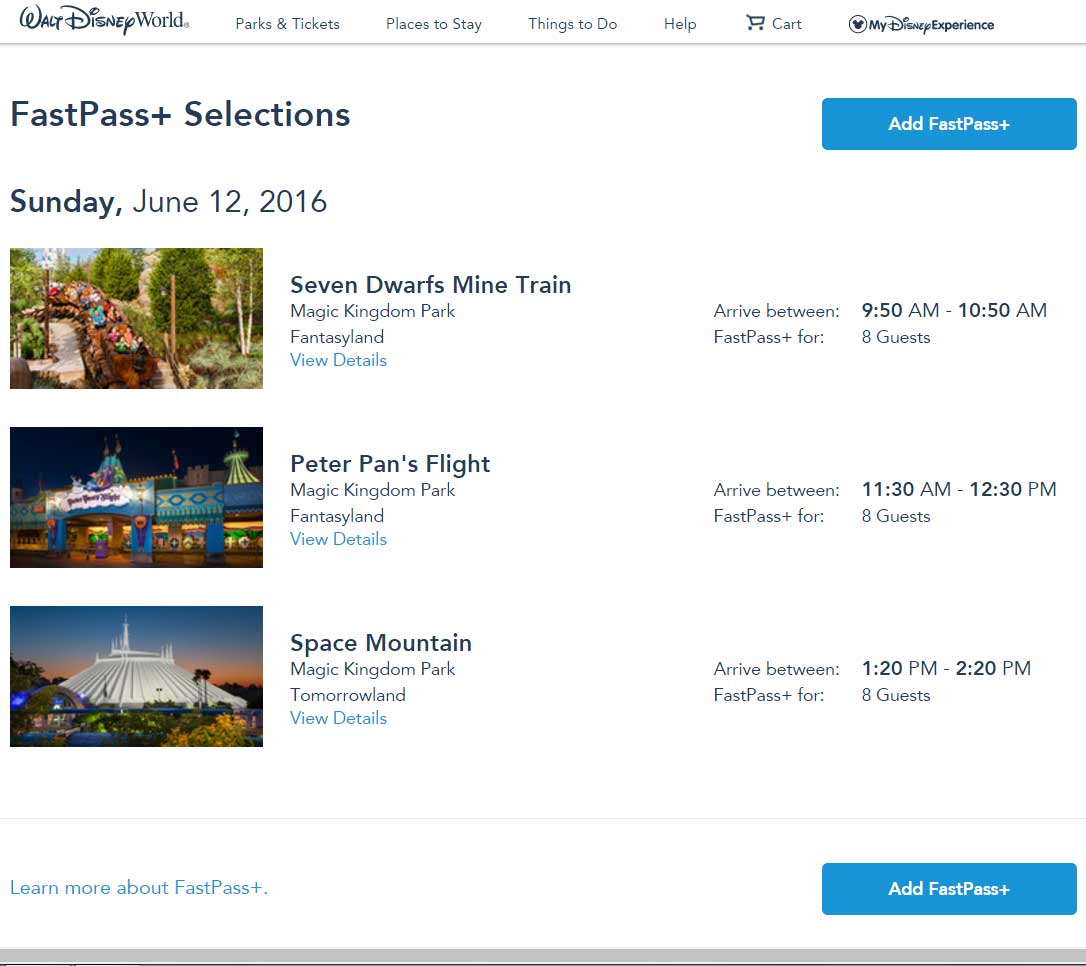Click the 9:50 AM - 10:50 AM time window

954,310
